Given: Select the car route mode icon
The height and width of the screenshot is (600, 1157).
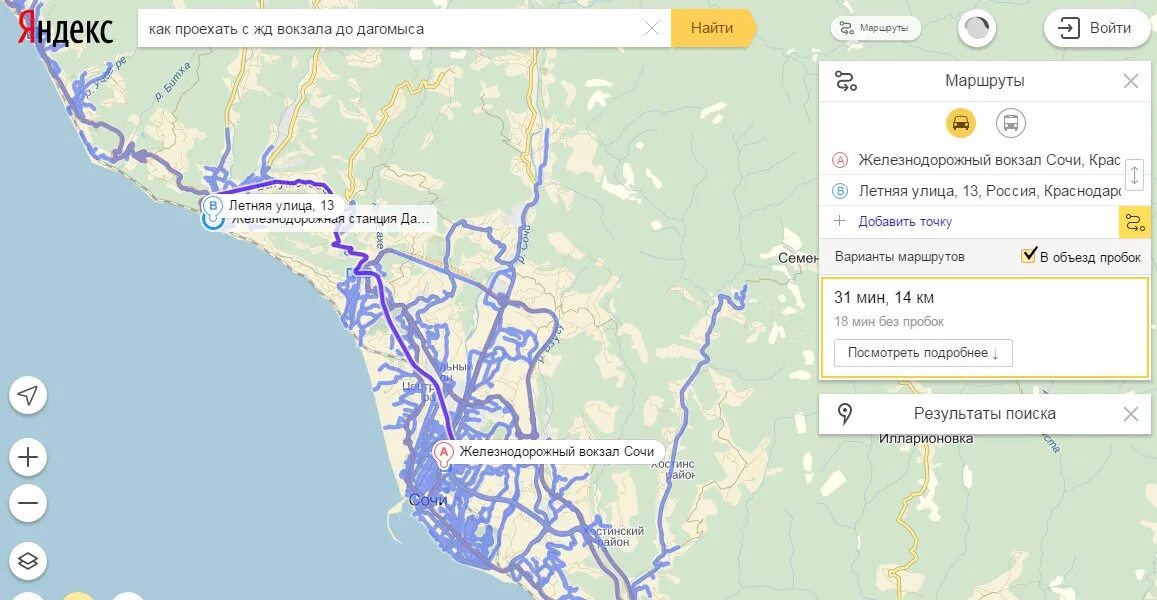Looking at the screenshot, I should click(961, 123).
